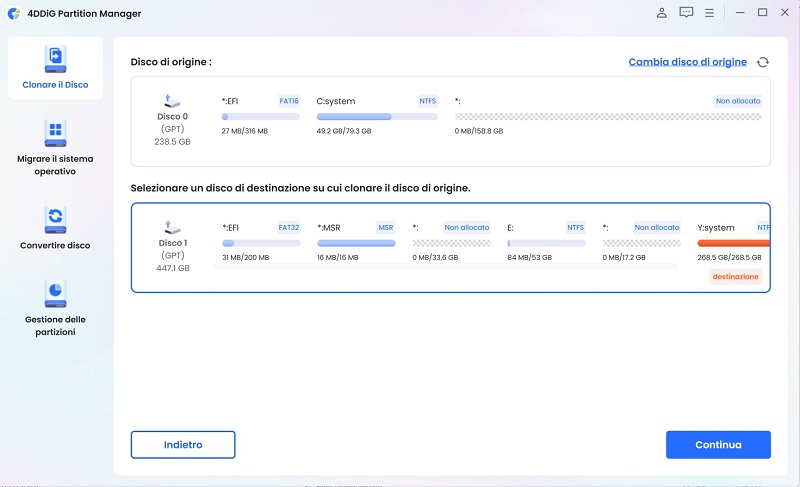
Task: Click Cambia disco di origine link
Action: (687, 62)
